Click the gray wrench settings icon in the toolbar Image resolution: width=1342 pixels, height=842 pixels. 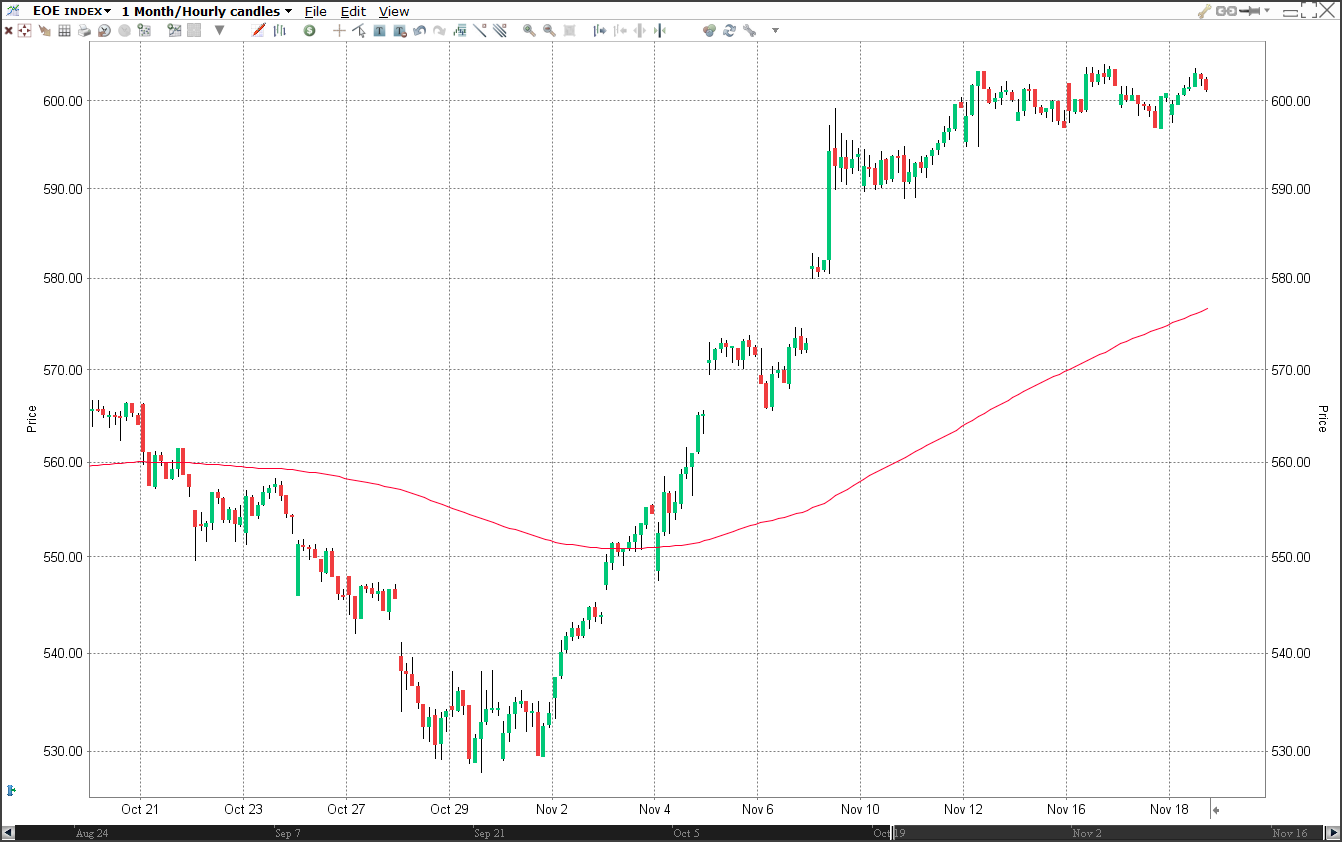750,31
